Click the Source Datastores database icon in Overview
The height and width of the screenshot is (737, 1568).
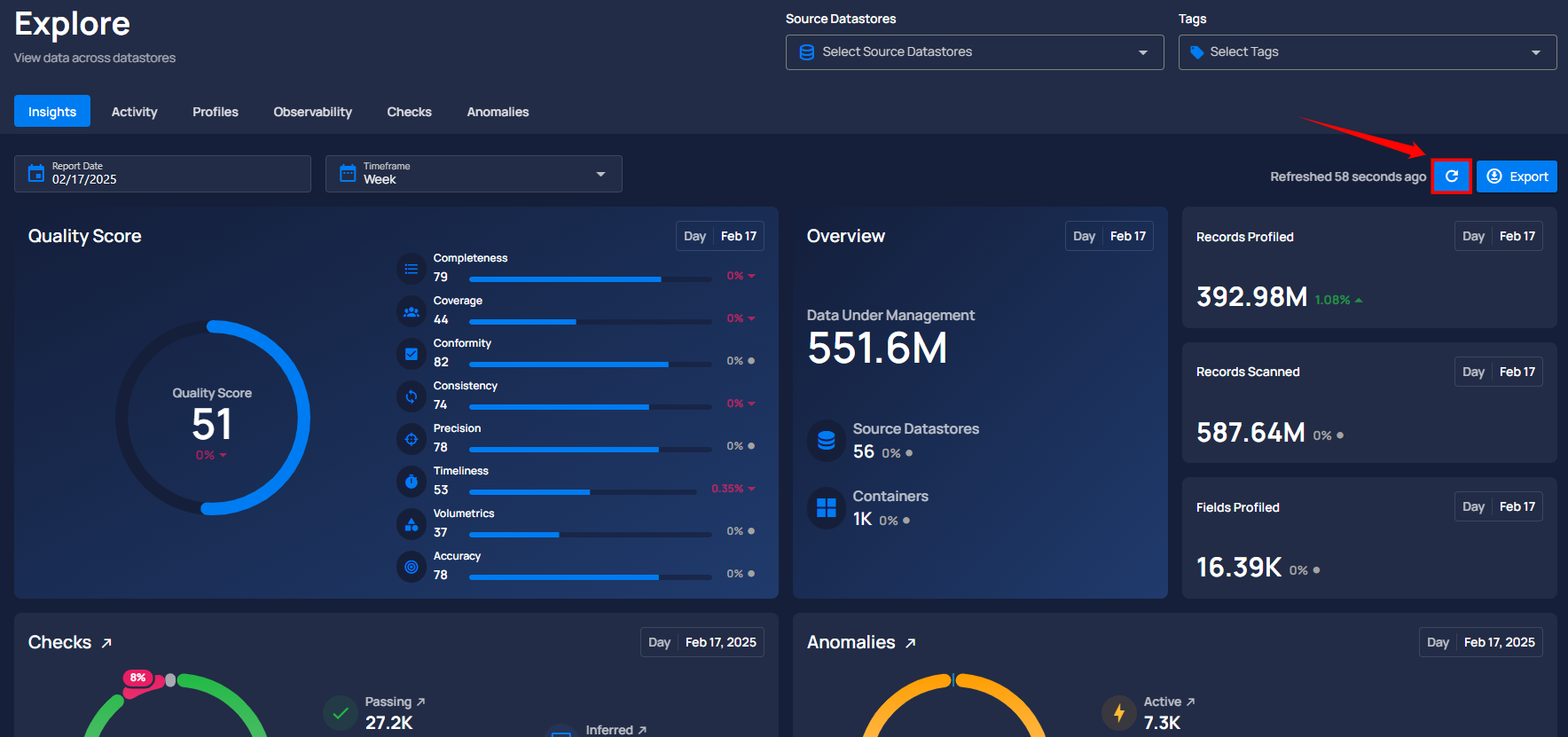pos(827,441)
